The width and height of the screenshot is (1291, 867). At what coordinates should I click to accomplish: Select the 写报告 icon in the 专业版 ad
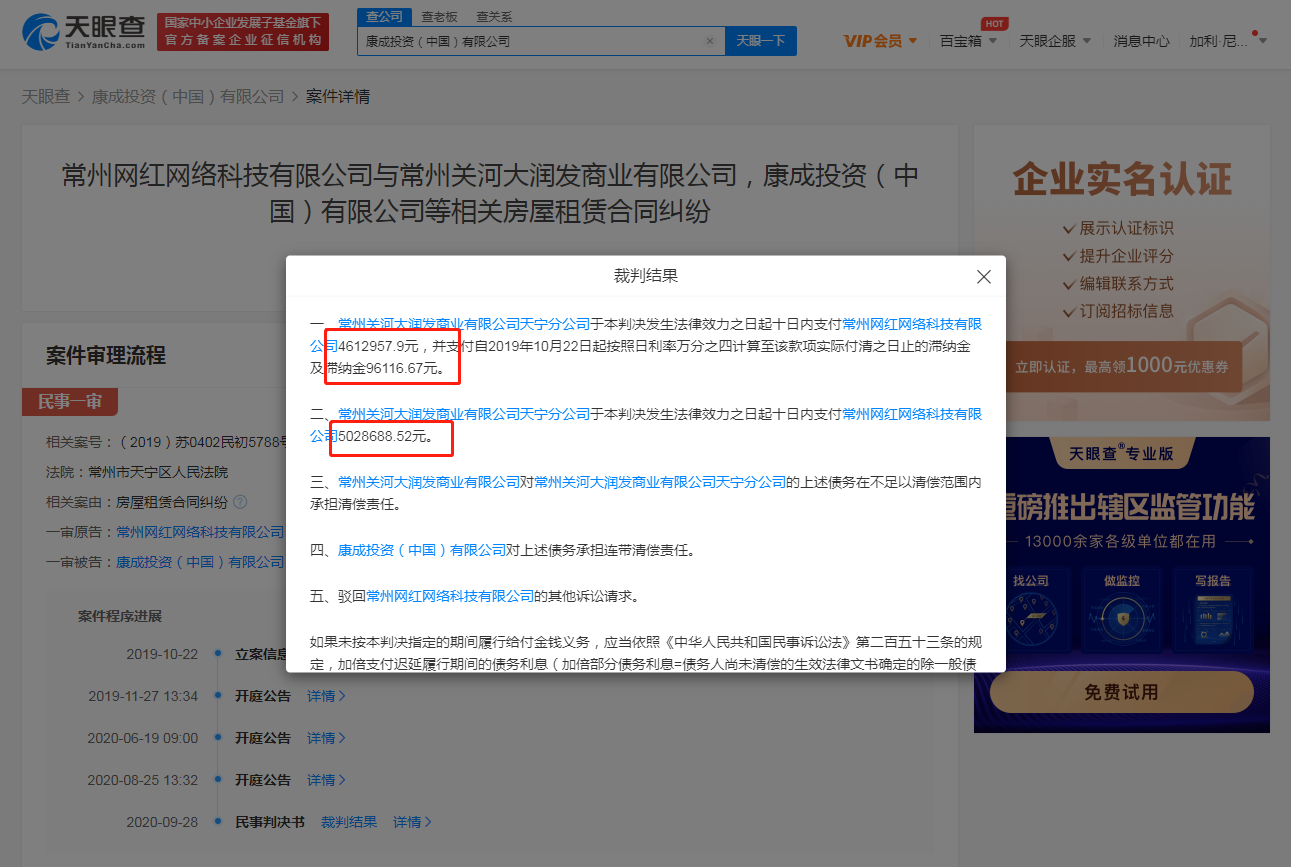click(x=1212, y=612)
